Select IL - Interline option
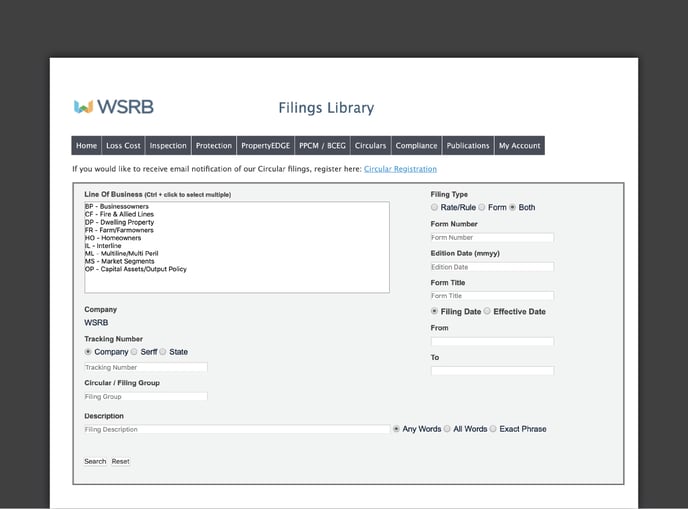688x509 pixels. coord(237,246)
